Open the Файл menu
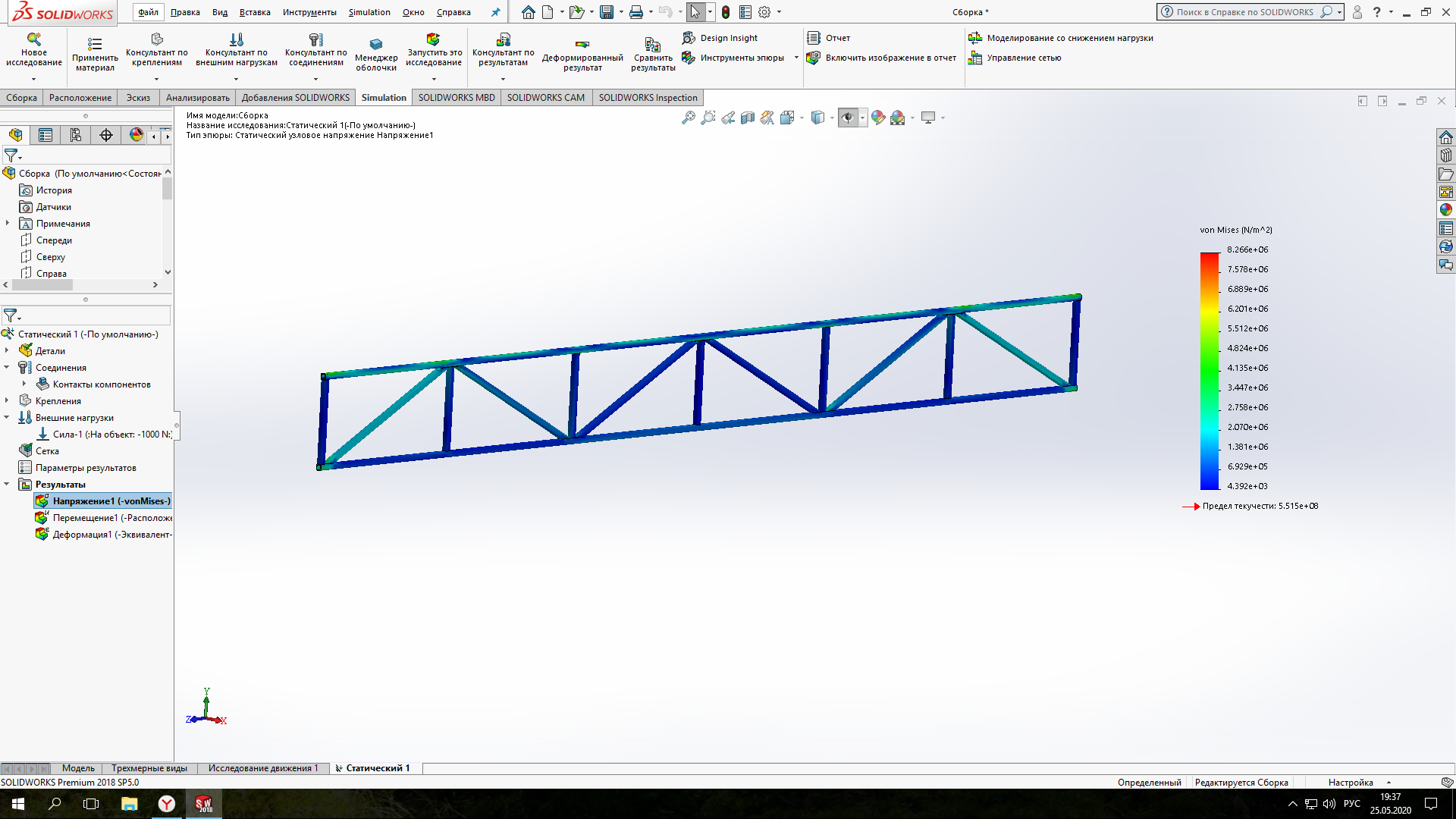This screenshot has height=819, width=1456. [x=149, y=12]
